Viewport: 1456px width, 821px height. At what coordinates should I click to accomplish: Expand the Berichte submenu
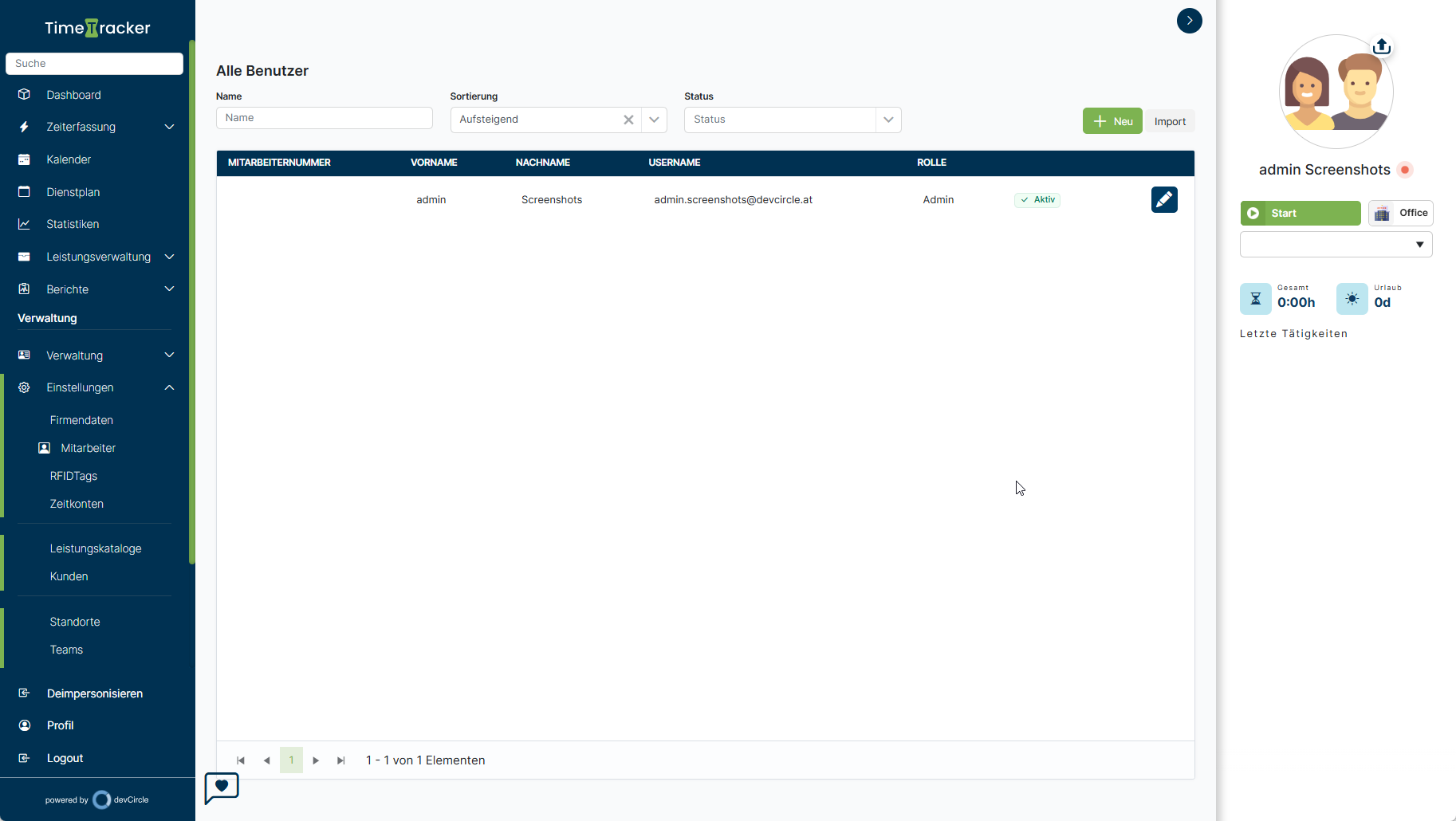(x=169, y=289)
